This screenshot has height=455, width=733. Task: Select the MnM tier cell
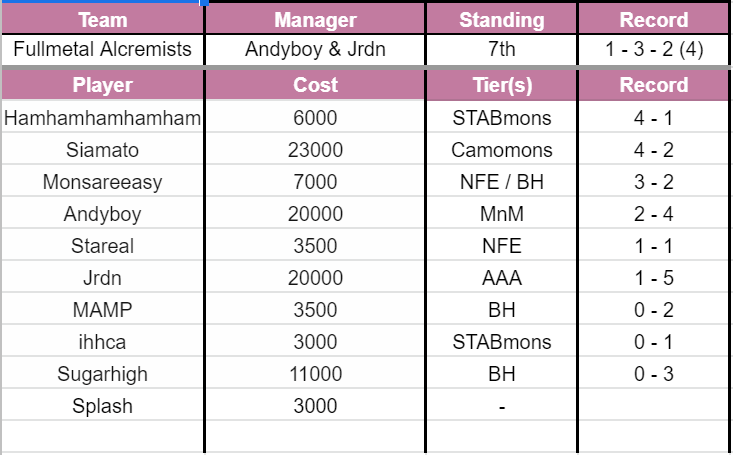click(x=502, y=214)
